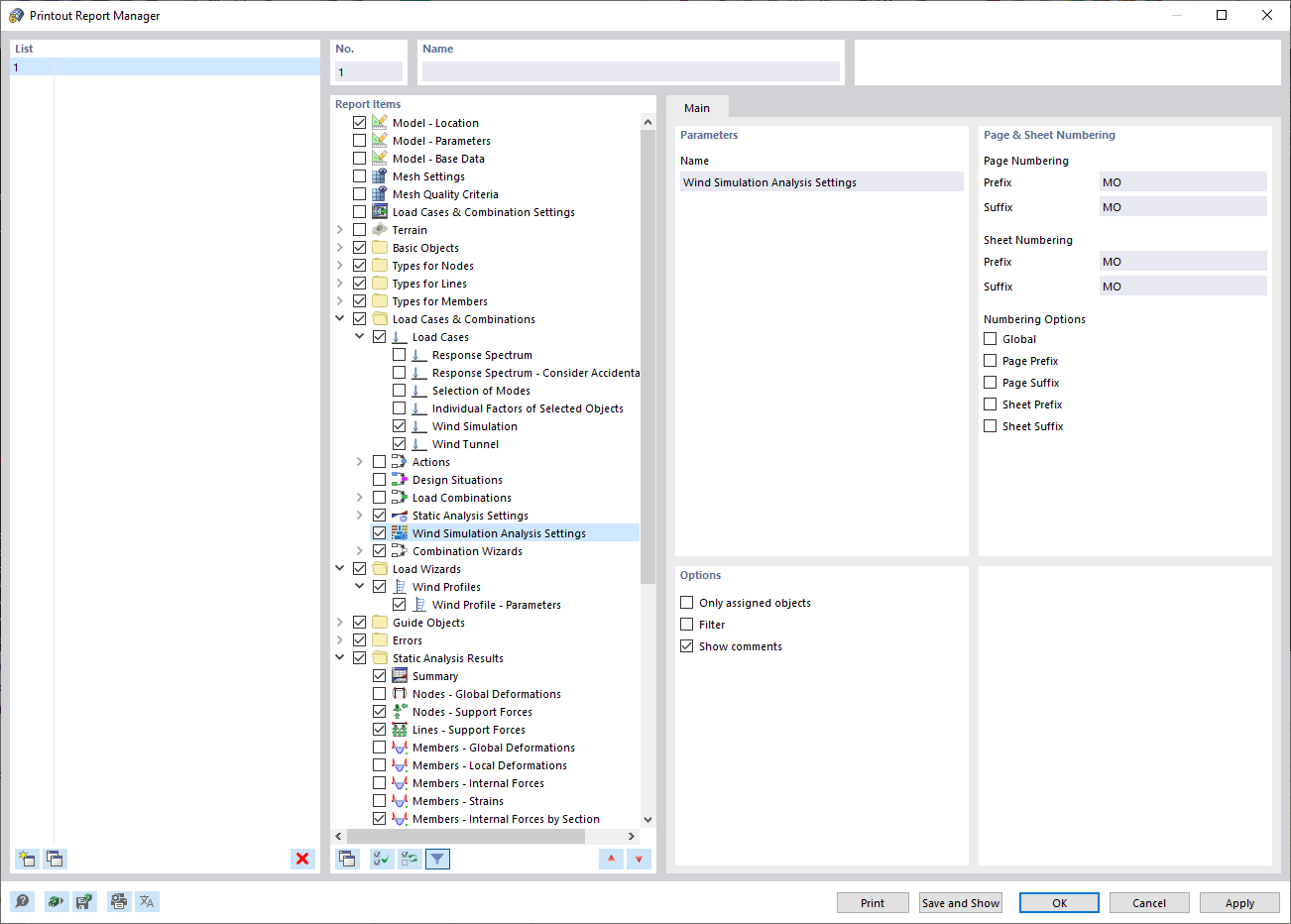The height and width of the screenshot is (924, 1291).
Task: Switch to the Main tab
Action: 697,107
